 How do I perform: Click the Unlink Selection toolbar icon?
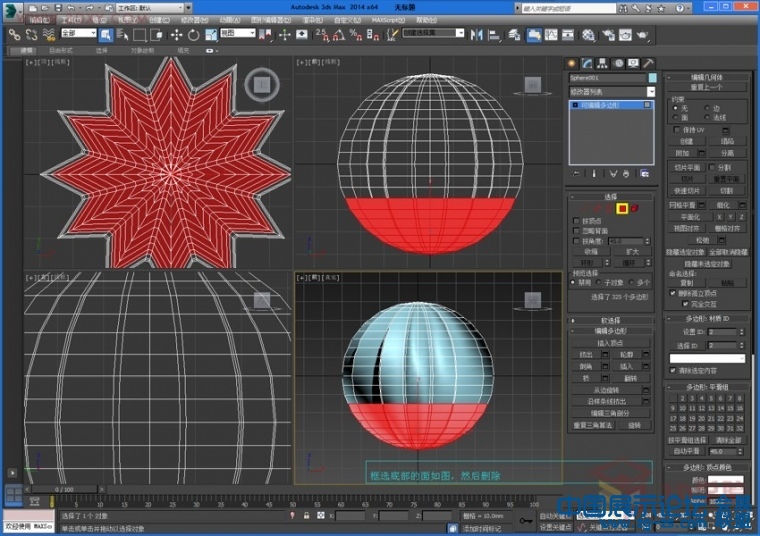coord(32,35)
